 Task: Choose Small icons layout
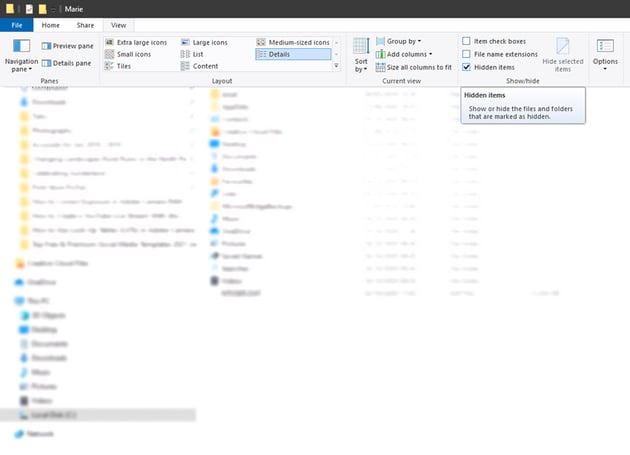pos(128,54)
